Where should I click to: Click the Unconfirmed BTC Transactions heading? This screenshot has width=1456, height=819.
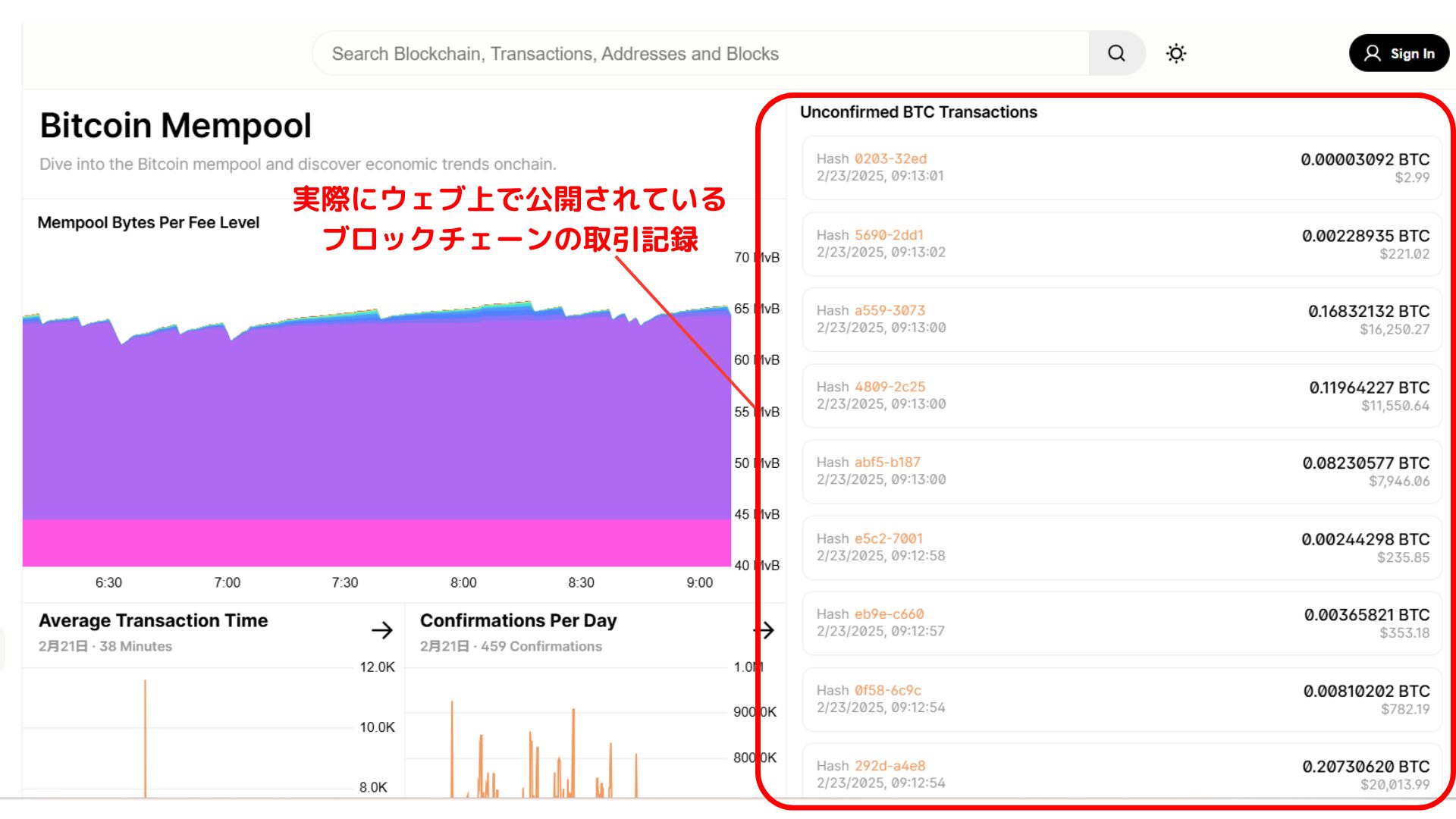tap(918, 112)
